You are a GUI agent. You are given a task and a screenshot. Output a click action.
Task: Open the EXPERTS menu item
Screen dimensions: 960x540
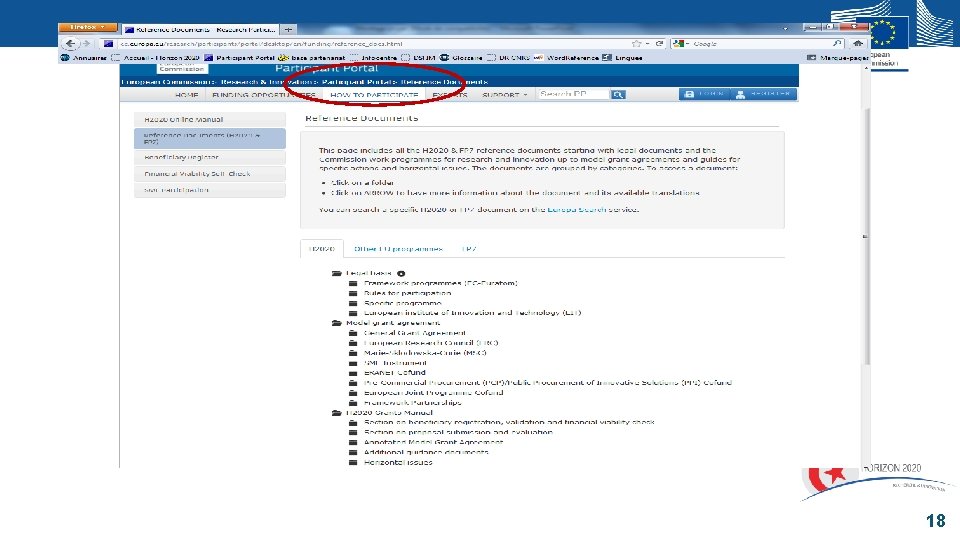[x=449, y=95]
